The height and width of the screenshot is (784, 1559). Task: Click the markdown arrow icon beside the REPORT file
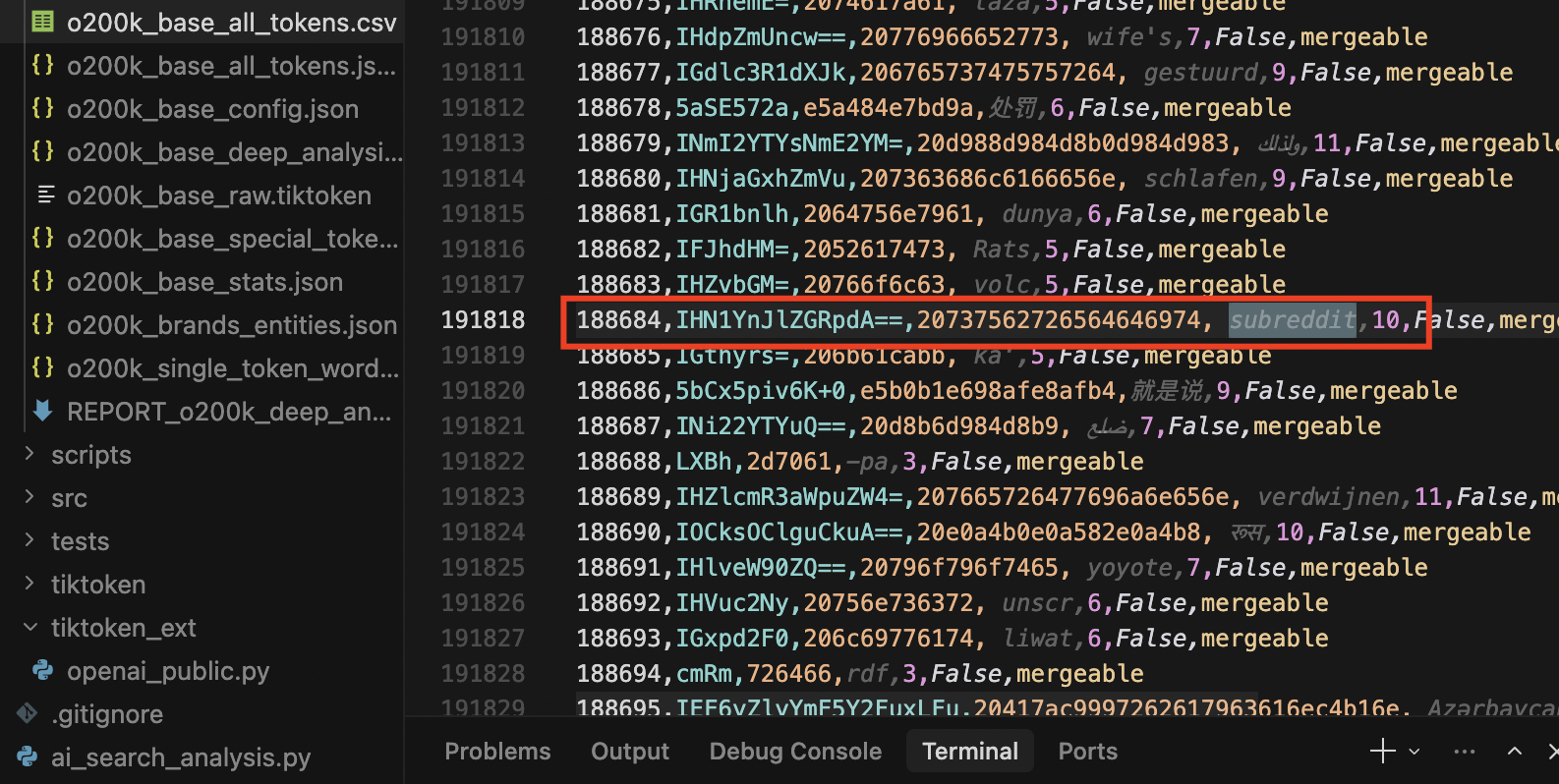pyautogui.click(x=42, y=411)
